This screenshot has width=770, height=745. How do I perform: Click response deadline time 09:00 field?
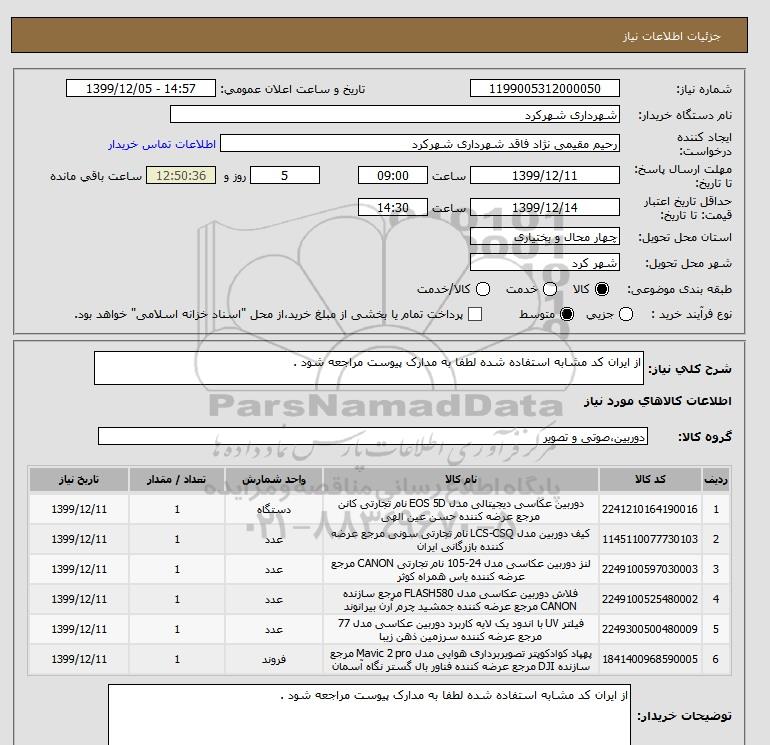[x=393, y=175]
